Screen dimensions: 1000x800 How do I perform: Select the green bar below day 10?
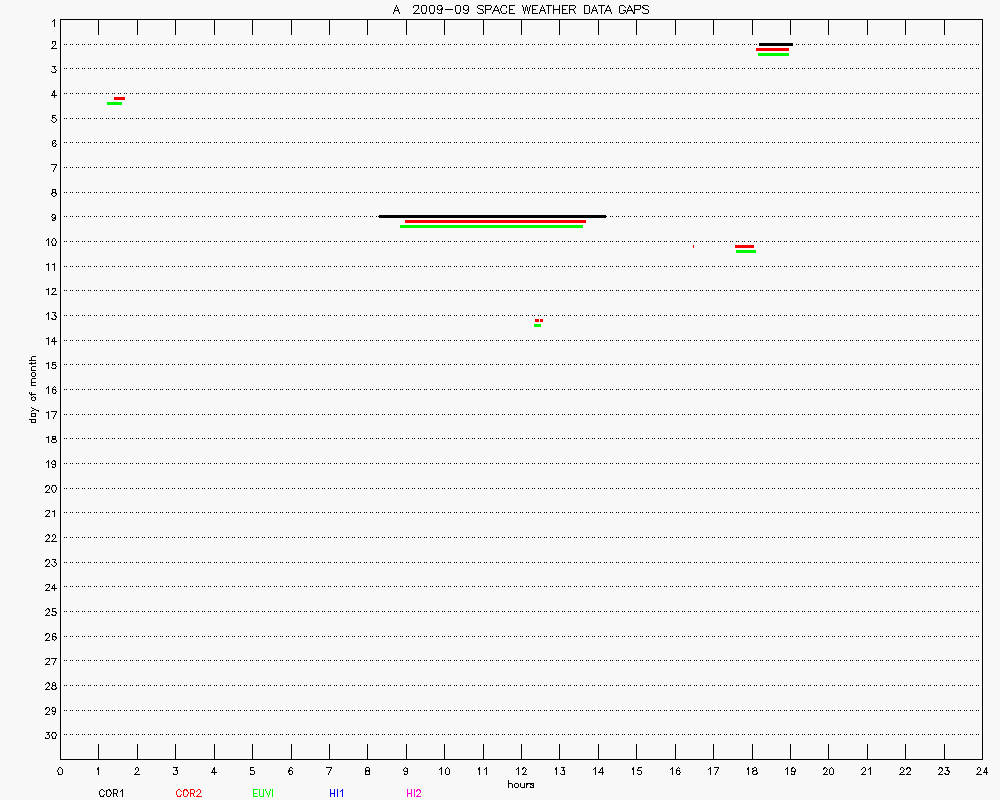click(x=746, y=251)
